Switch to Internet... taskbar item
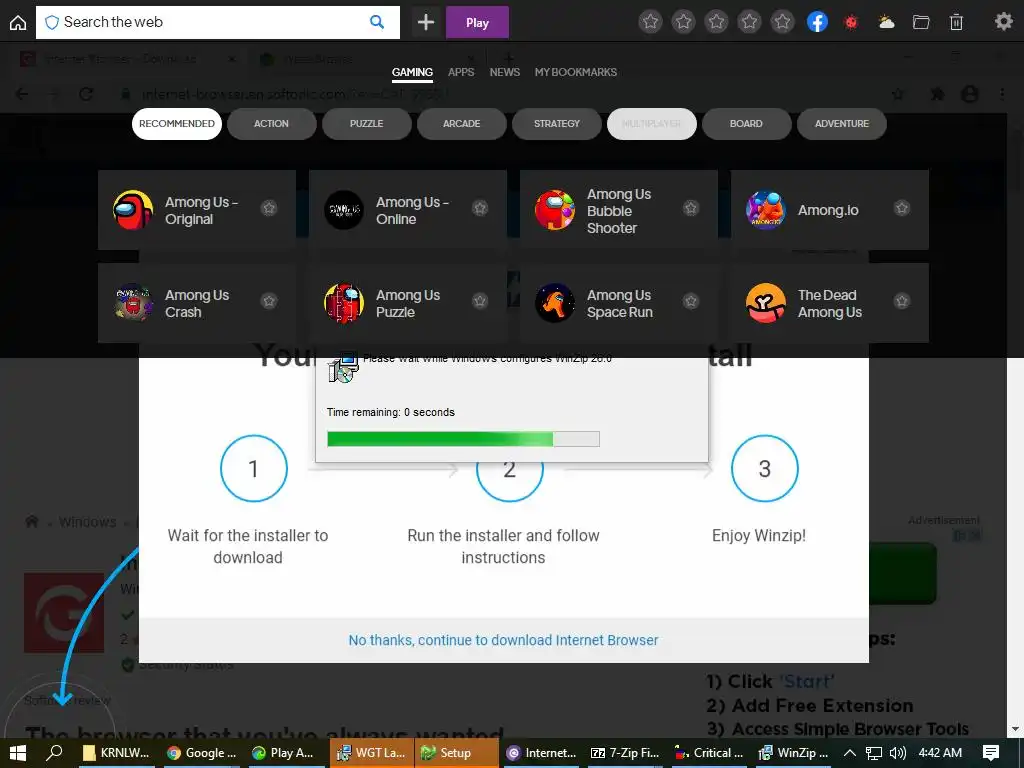This screenshot has height=768, width=1024. pos(541,753)
